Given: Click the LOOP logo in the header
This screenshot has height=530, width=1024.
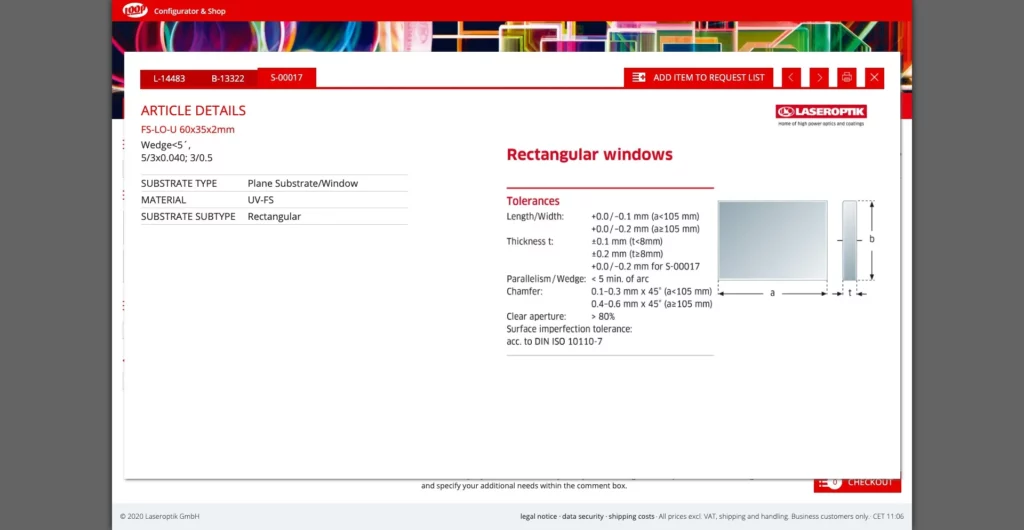Looking at the screenshot, I should pyautogui.click(x=135, y=10).
